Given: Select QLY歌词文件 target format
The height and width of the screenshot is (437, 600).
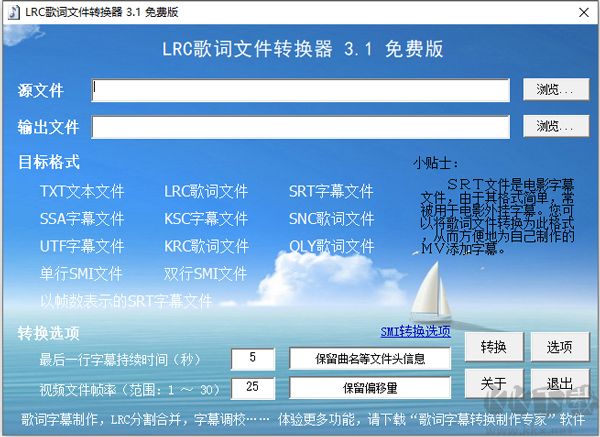Looking at the screenshot, I should click(x=331, y=246).
